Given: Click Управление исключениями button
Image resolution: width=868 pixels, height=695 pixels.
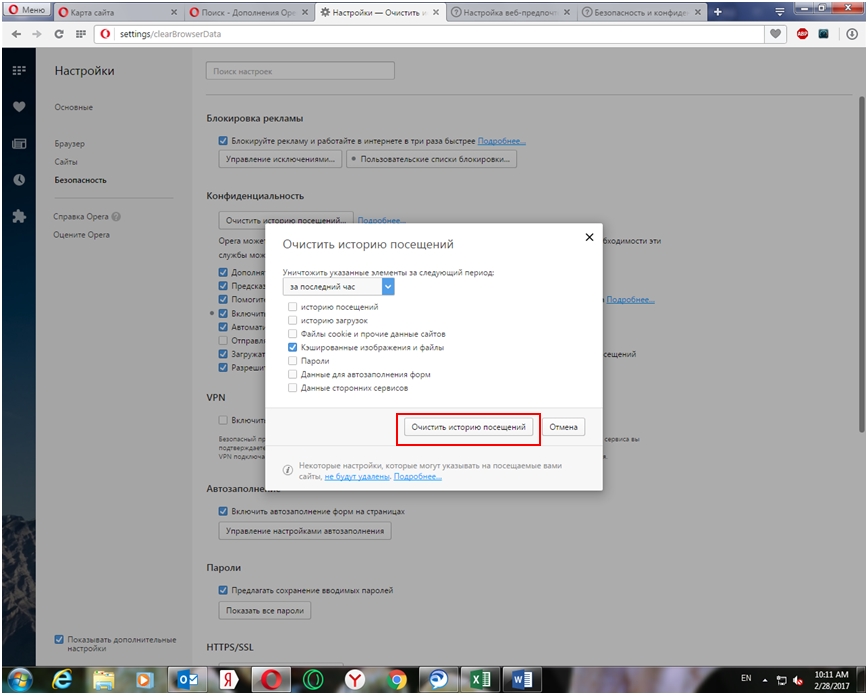Looking at the screenshot, I should coord(280,159).
